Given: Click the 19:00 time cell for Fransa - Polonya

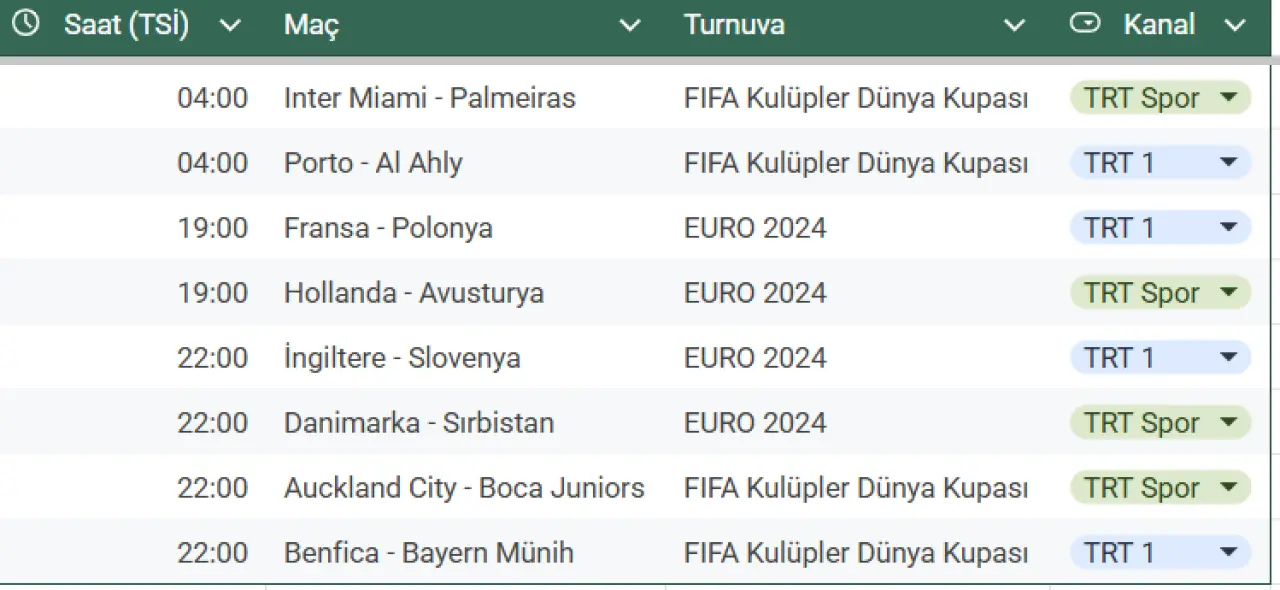Looking at the screenshot, I should (213, 228).
